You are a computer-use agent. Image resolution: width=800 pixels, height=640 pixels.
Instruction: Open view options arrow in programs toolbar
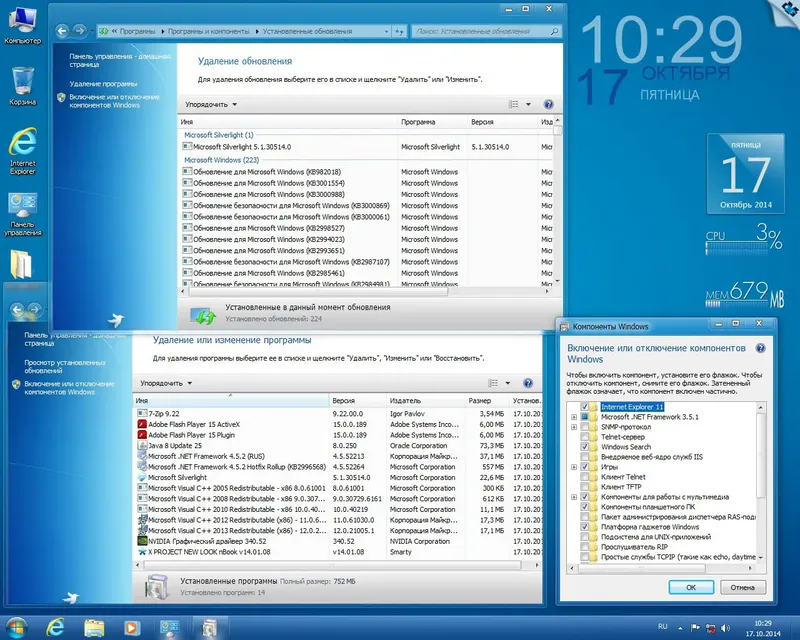tap(508, 383)
